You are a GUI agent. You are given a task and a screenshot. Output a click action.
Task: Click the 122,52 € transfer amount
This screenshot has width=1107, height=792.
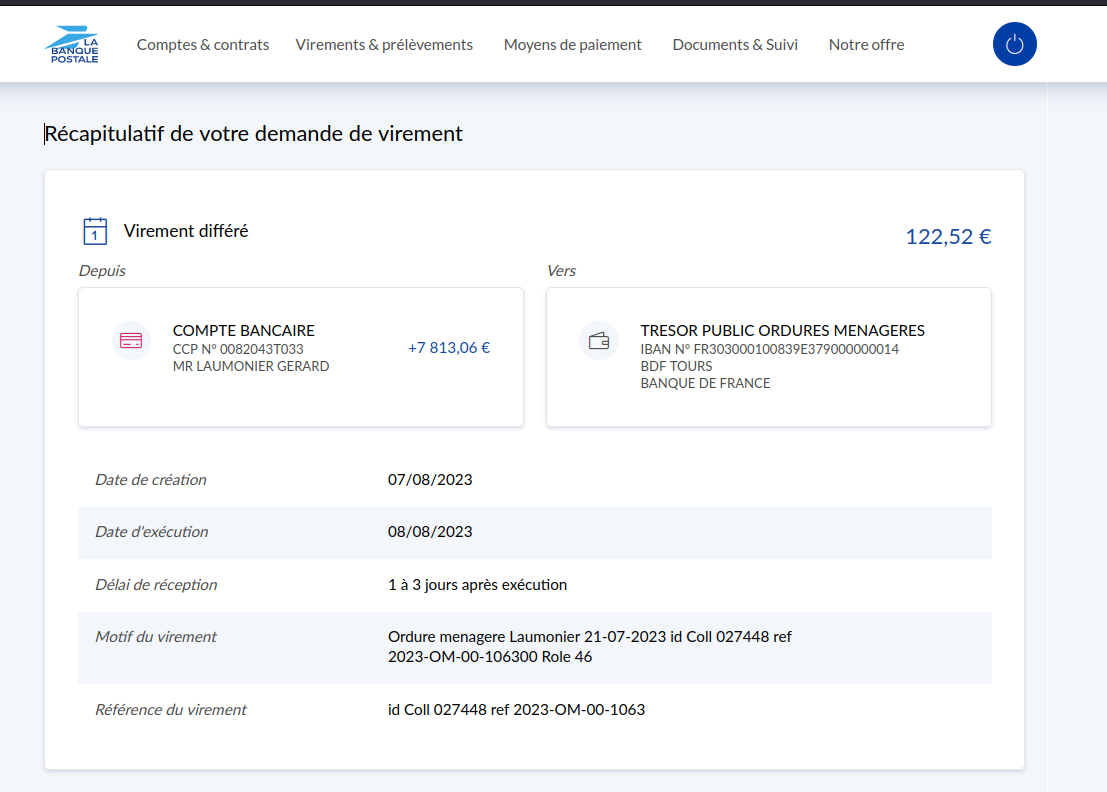[x=948, y=237]
